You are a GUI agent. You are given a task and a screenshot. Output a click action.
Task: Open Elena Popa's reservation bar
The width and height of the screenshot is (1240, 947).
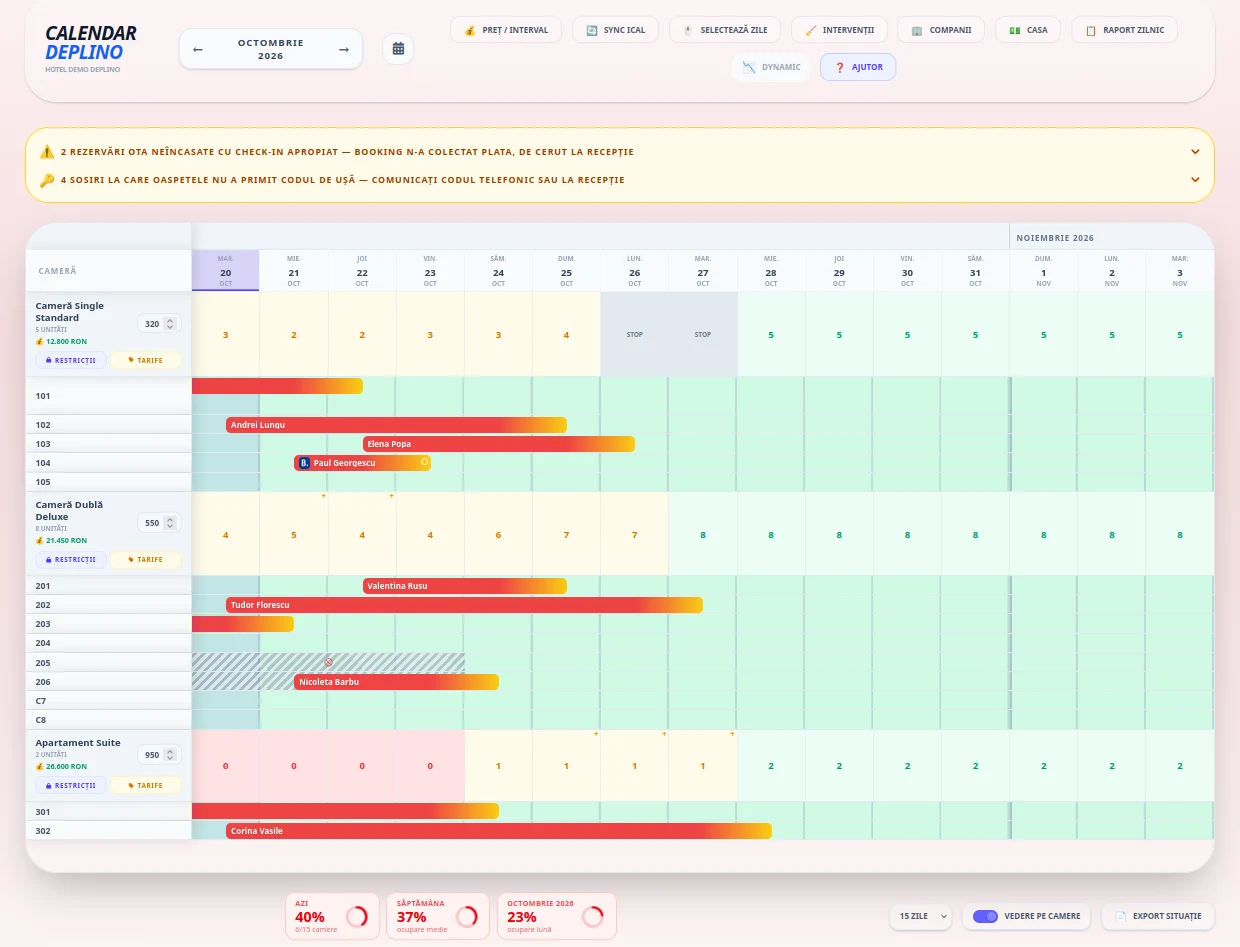pyautogui.click(x=498, y=444)
